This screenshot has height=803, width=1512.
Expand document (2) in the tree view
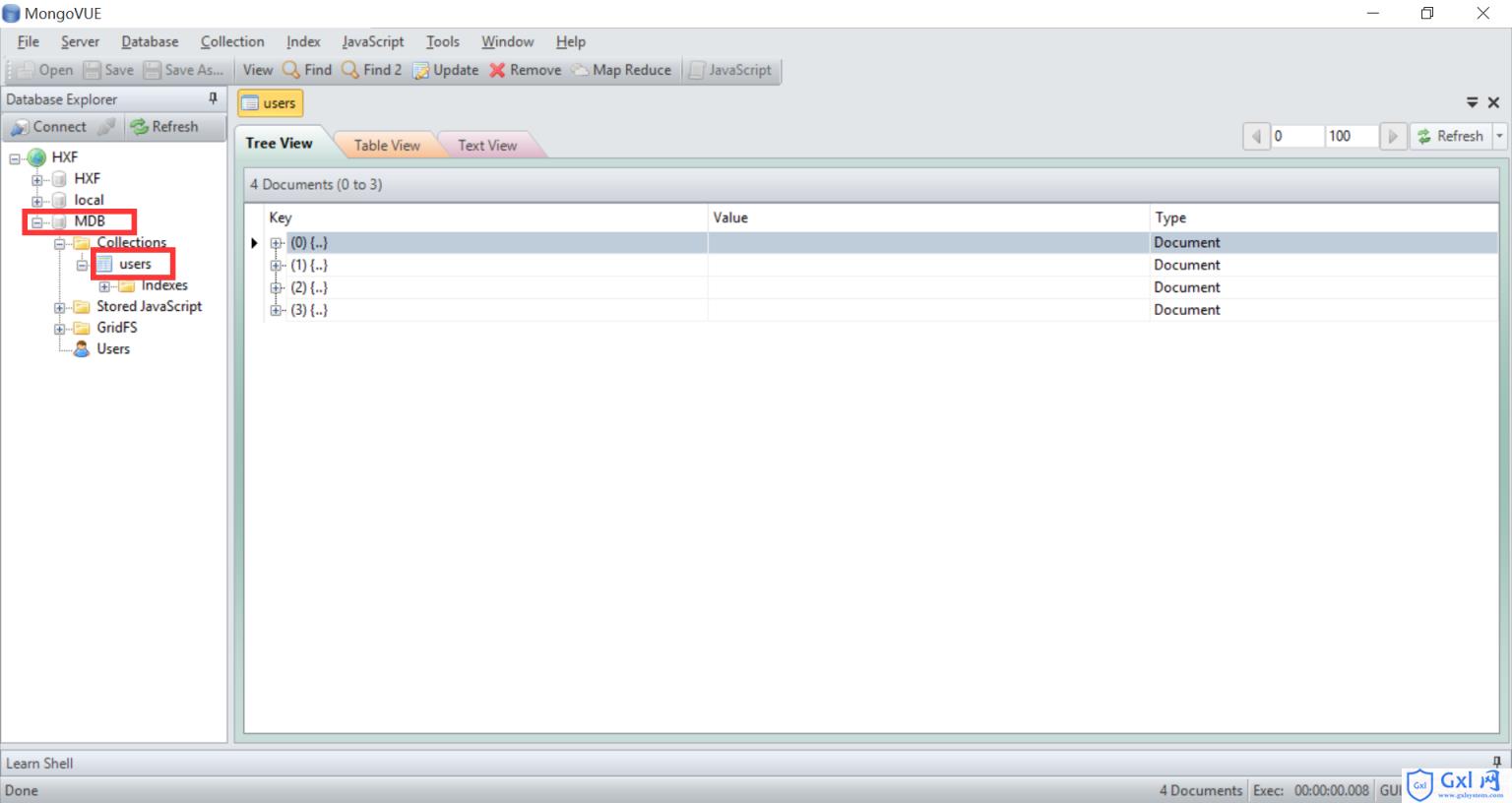[x=277, y=288]
